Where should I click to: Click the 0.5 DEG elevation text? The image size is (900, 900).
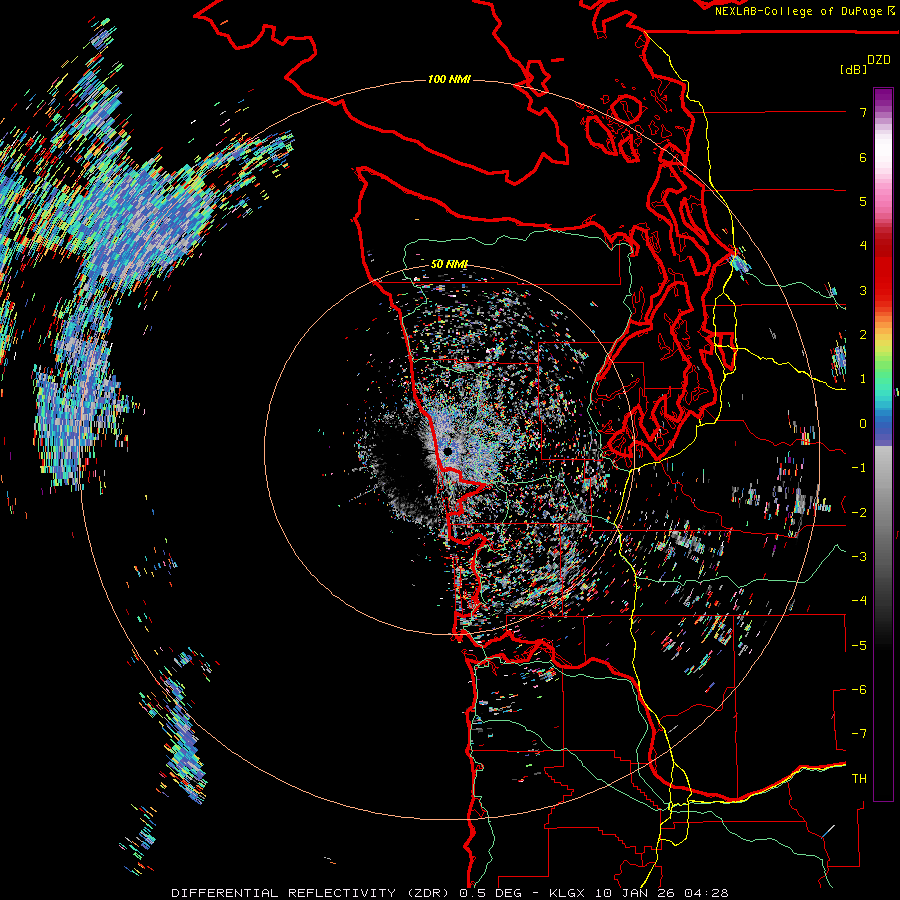tap(490, 893)
